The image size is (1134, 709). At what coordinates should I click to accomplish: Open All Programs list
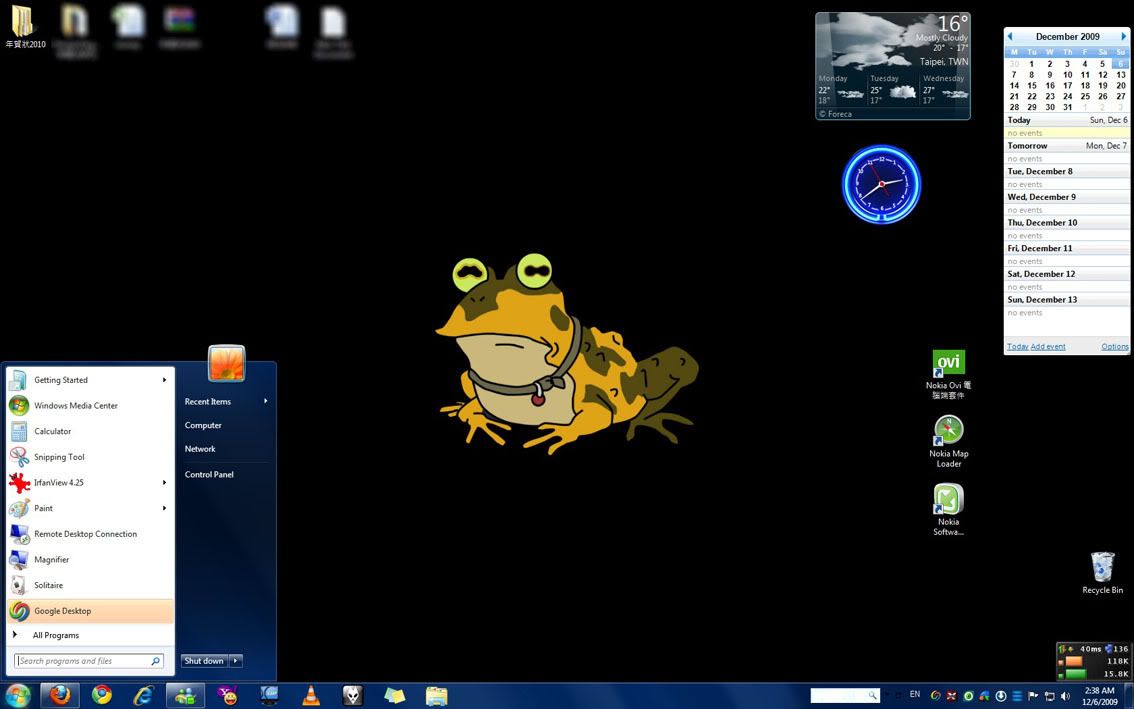click(55, 636)
